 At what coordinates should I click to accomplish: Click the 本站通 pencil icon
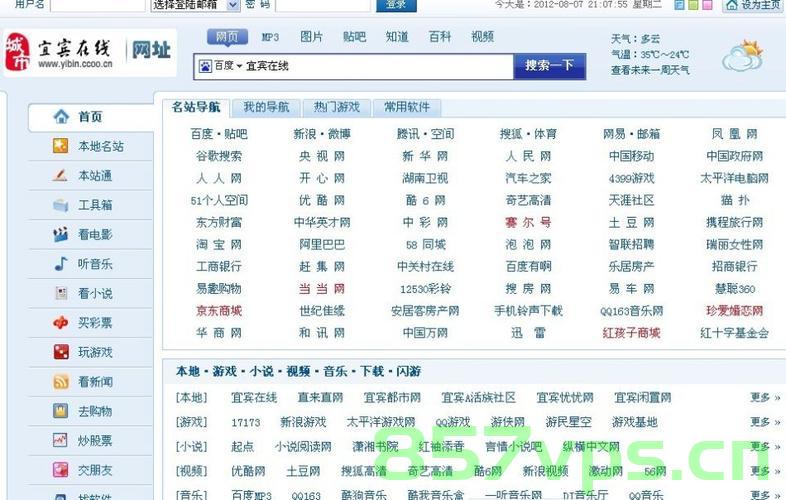(x=60, y=176)
